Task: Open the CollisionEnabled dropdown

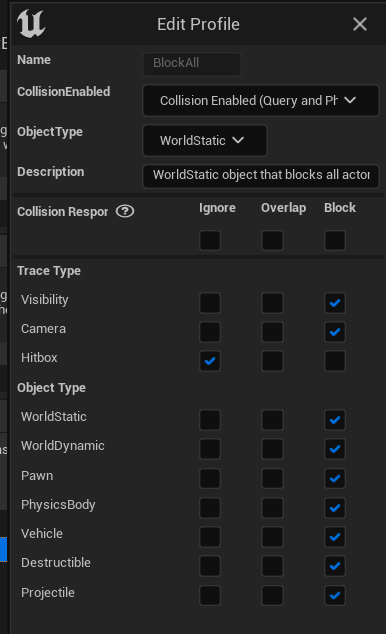Action: 261,100
